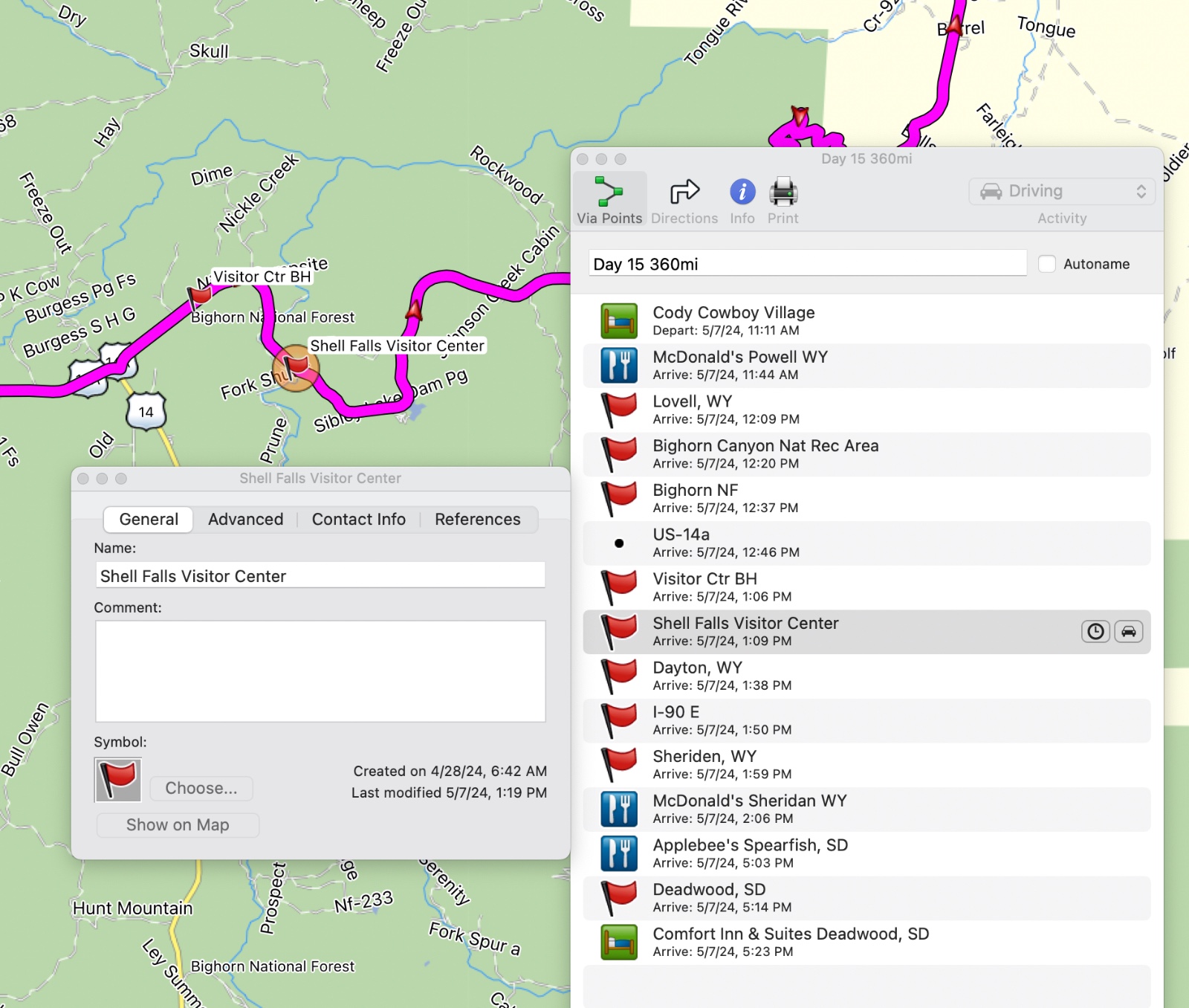Click the flag icon for I-90 E
The image size is (1189, 1008).
tap(619, 720)
